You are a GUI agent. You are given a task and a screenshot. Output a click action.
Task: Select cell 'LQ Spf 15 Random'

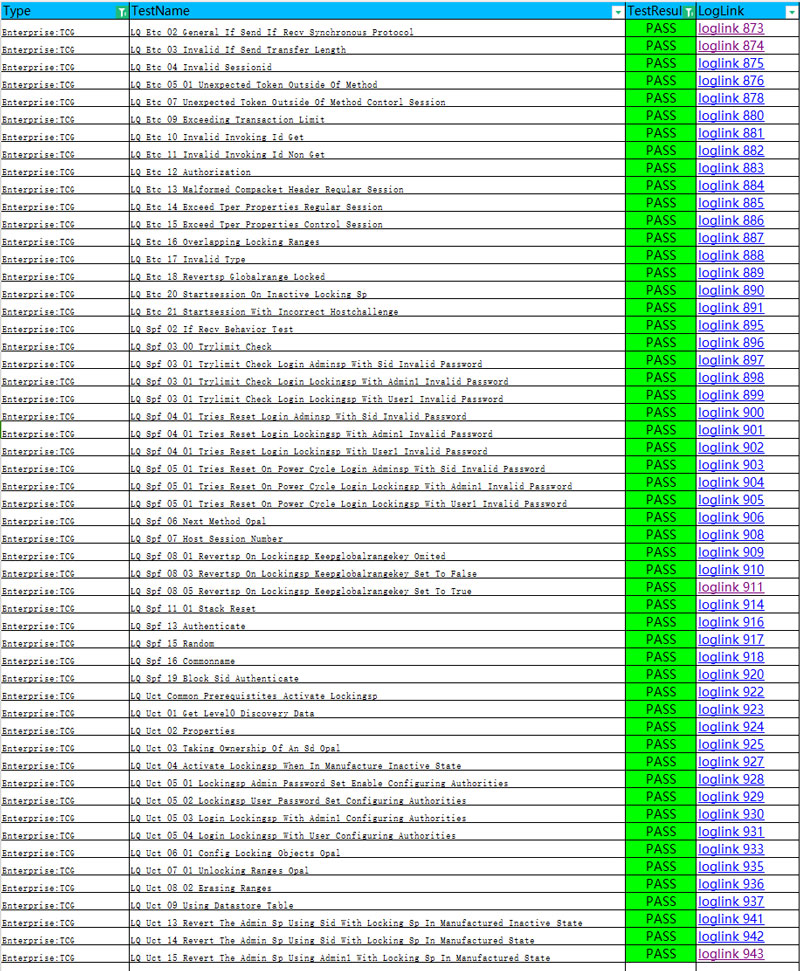point(377,640)
